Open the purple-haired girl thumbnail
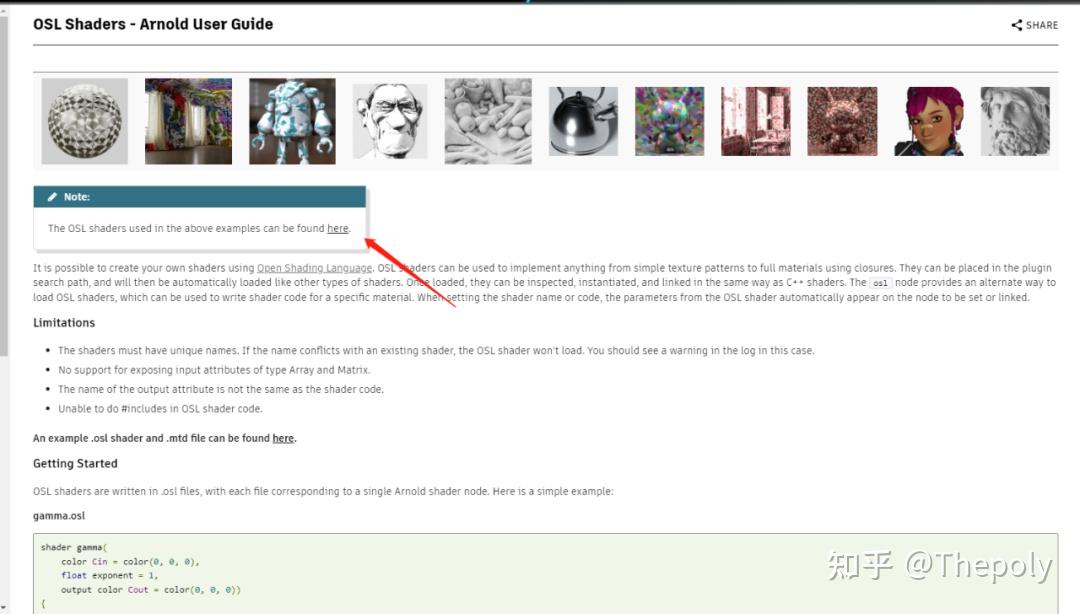The width and height of the screenshot is (1080, 614). point(928,121)
